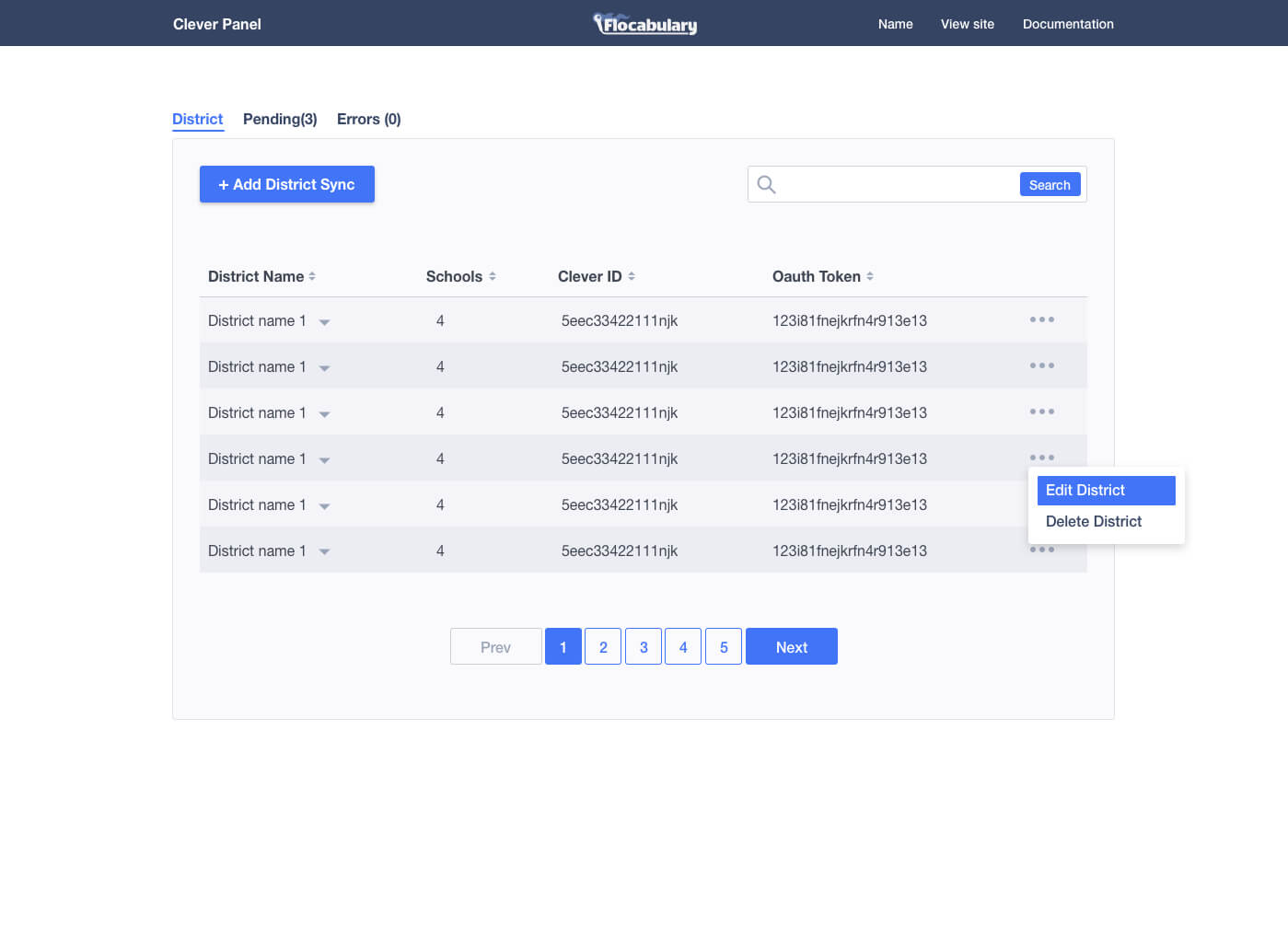The image size is (1288, 939).
Task: Choose Delete District from popup menu
Action: pyautogui.click(x=1094, y=521)
